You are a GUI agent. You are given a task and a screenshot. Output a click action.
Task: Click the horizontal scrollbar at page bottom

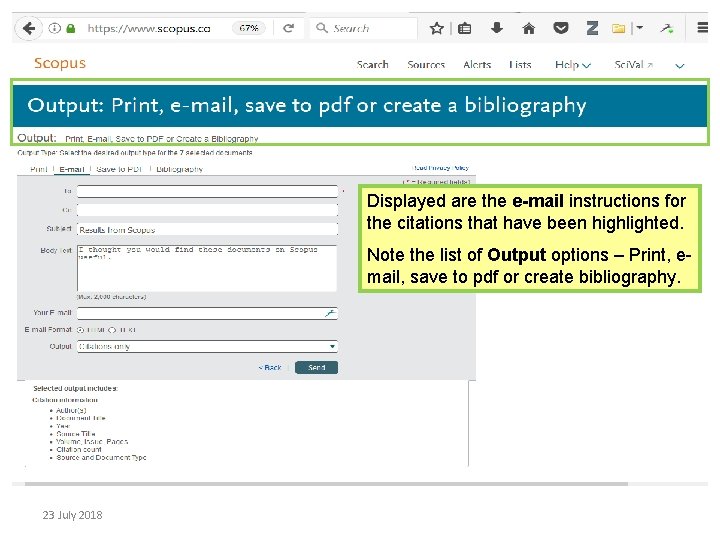[326, 484]
